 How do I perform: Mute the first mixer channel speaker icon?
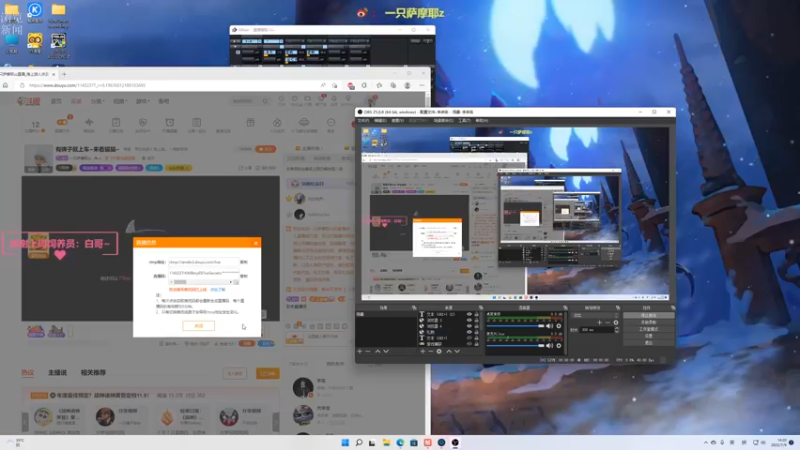pyautogui.click(x=549, y=326)
